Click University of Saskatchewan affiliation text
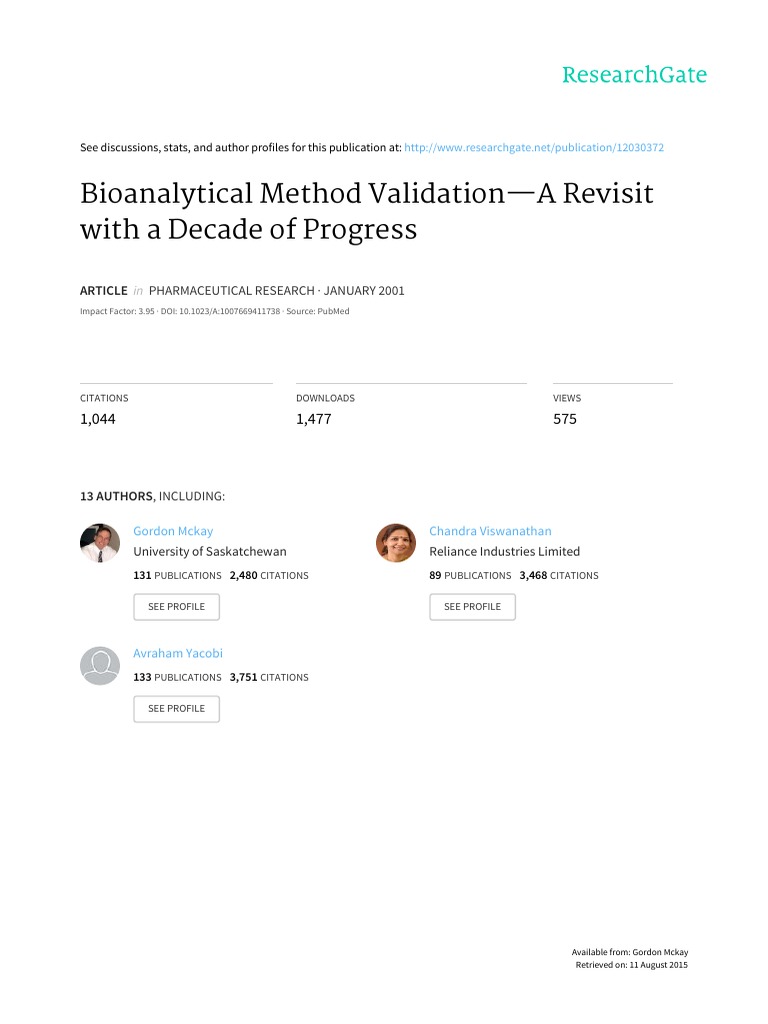Viewport: 768px width, 1024px height. point(210,551)
